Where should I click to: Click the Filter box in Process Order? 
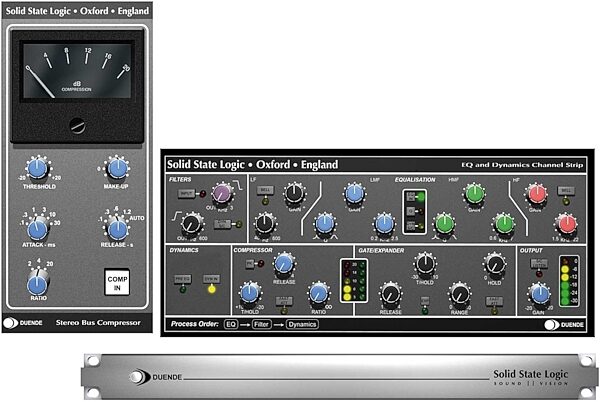[x=261, y=324]
